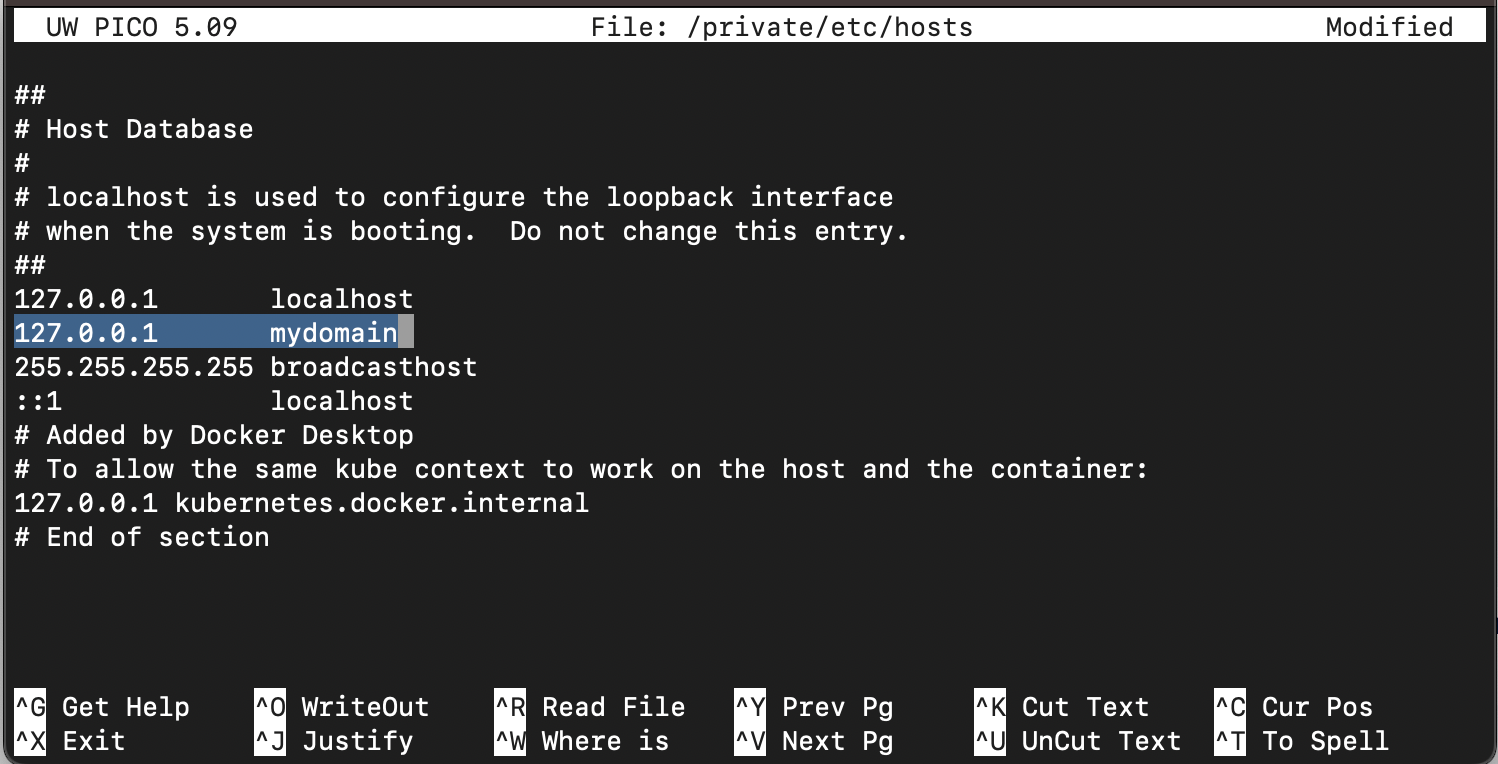Image resolution: width=1498 pixels, height=764 pixels.
Task: Click the kubernetes.docker.internal hostname
Action: pyautogui.click(x=382, y=503)
